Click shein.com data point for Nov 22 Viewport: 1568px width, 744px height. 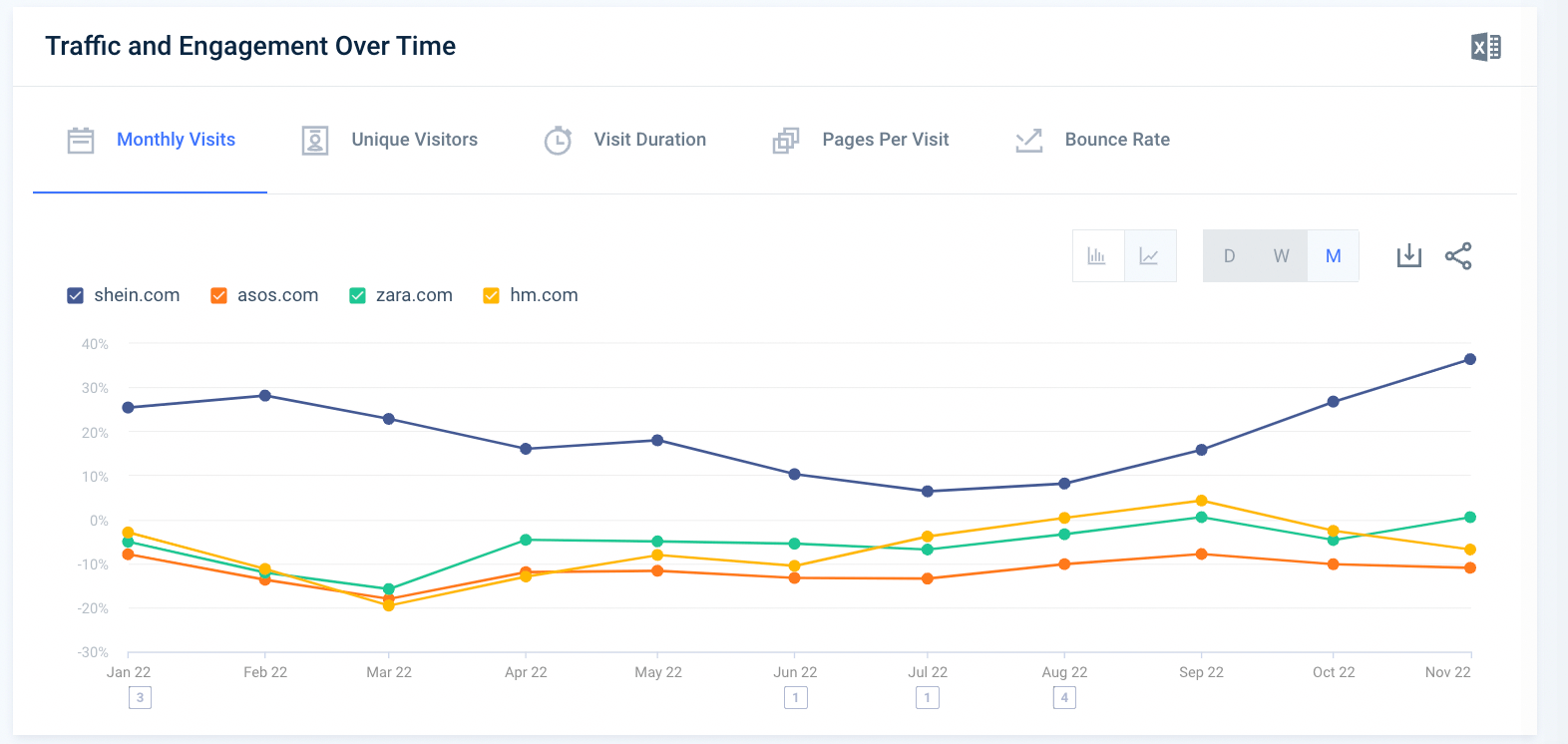(x=1470, y=359)
